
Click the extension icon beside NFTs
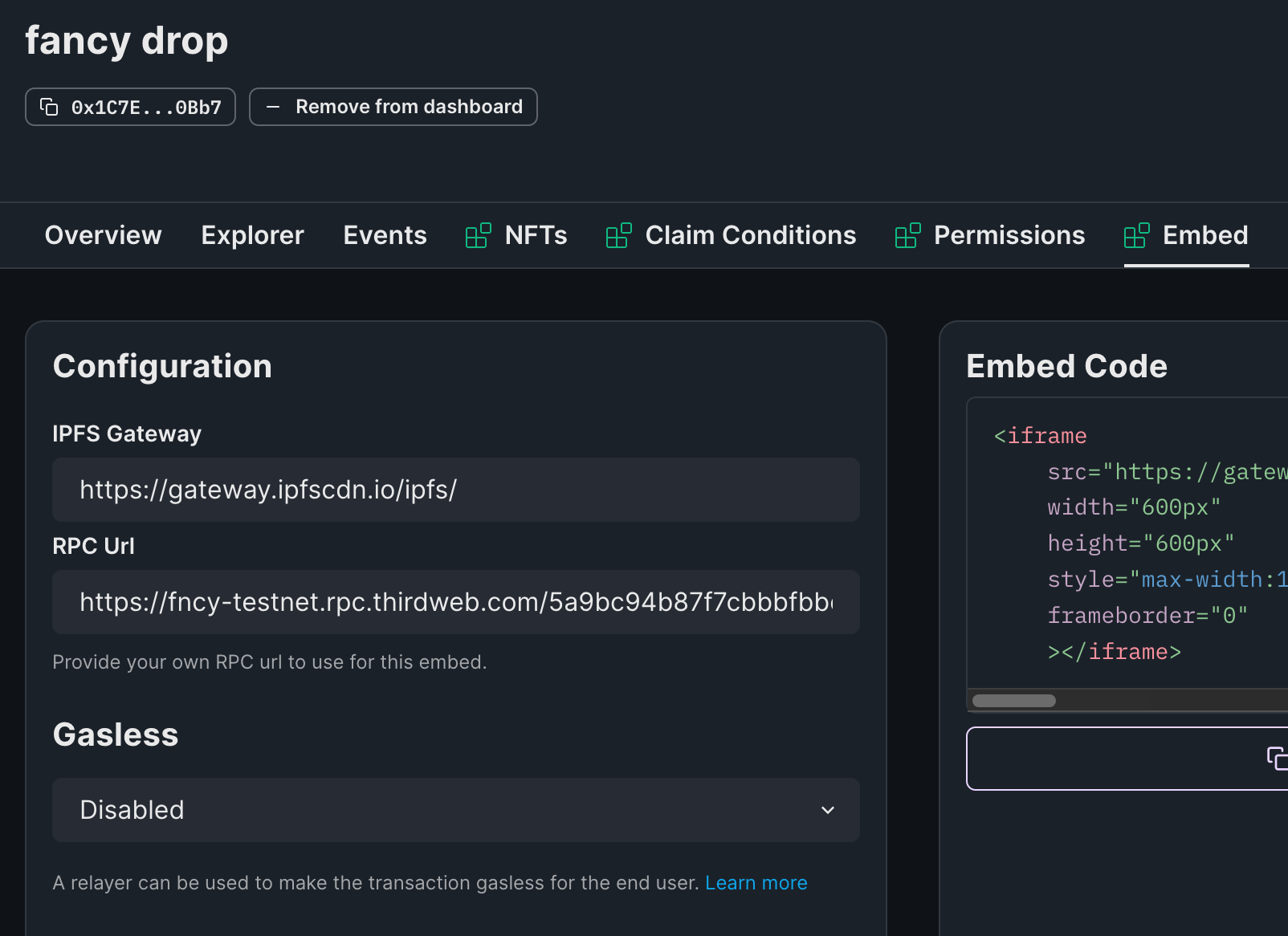(x=479, y=235)
